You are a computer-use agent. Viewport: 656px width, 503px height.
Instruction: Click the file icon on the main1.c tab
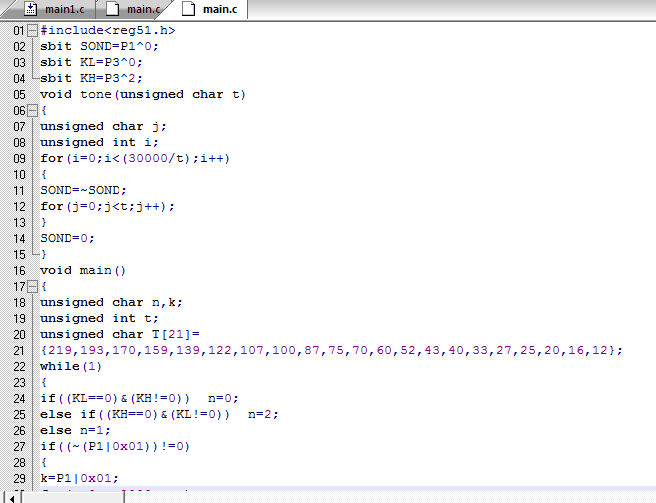coord(30,9)
